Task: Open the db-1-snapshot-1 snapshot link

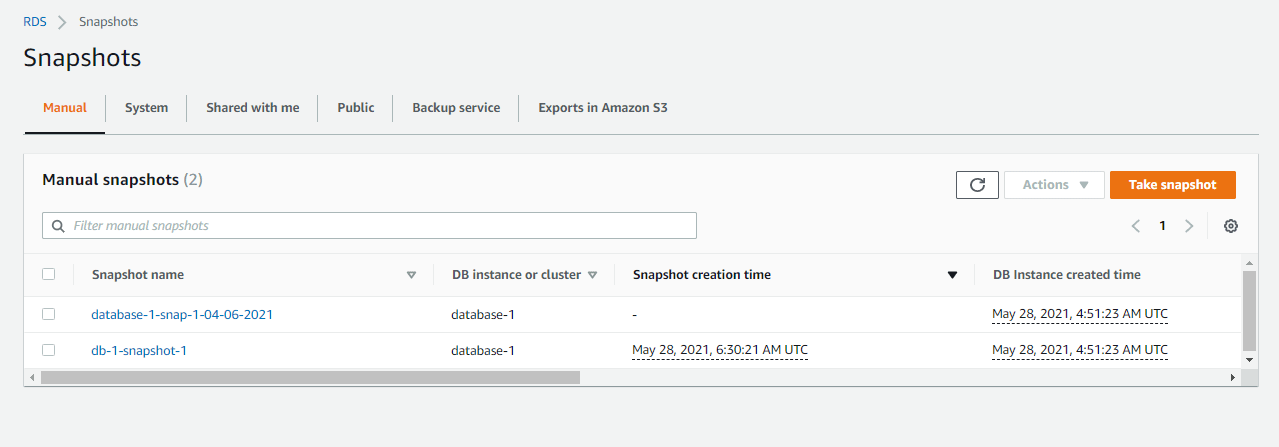Action: point(139,350)
